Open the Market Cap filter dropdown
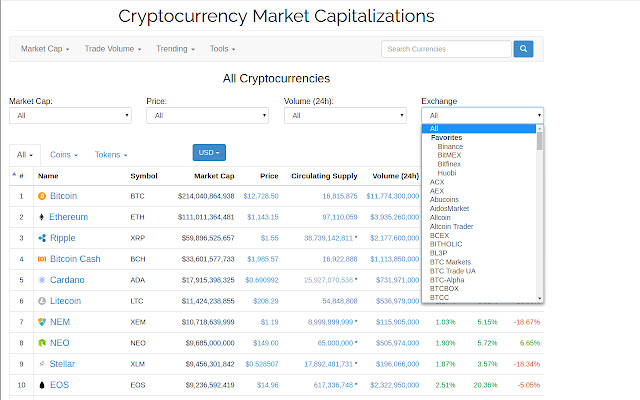 coord(70,116)
